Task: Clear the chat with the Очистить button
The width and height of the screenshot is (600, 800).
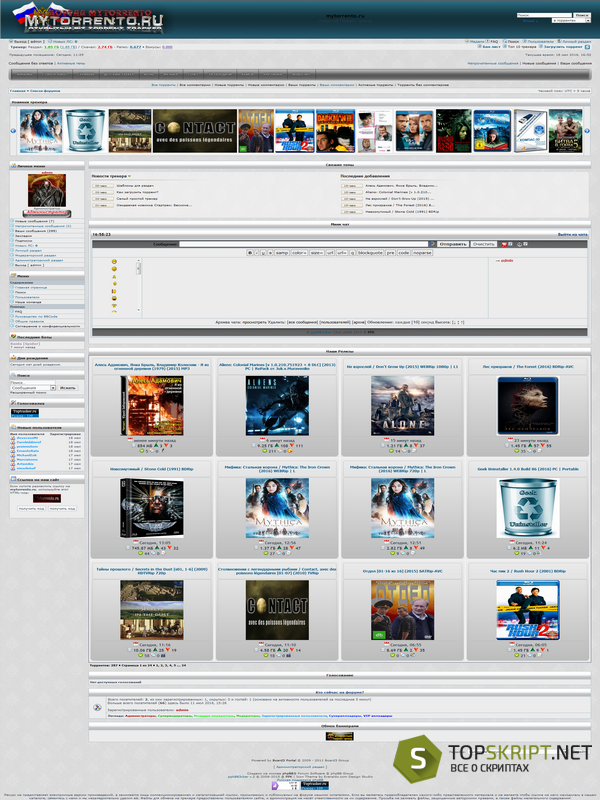Action: [x=483, y=244]
